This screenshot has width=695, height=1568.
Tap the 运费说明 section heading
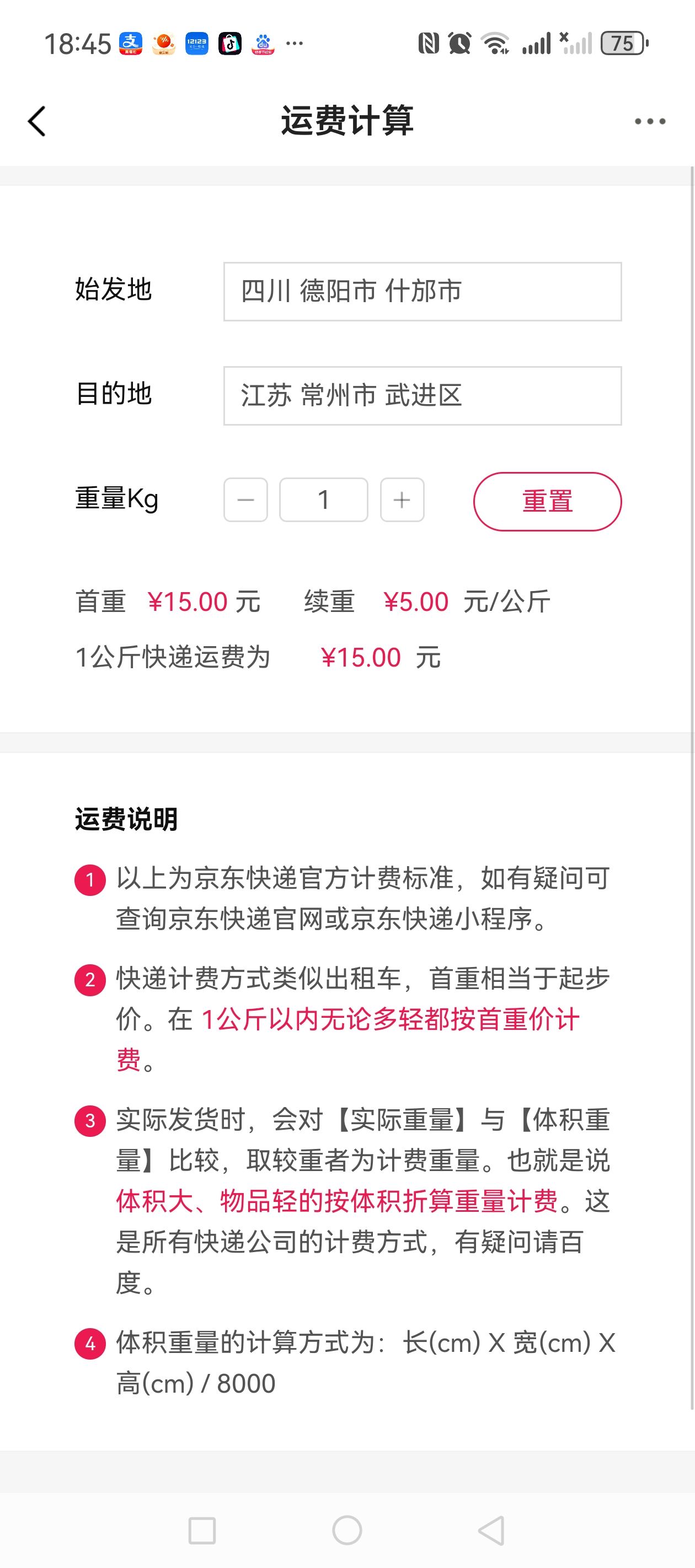126,819
